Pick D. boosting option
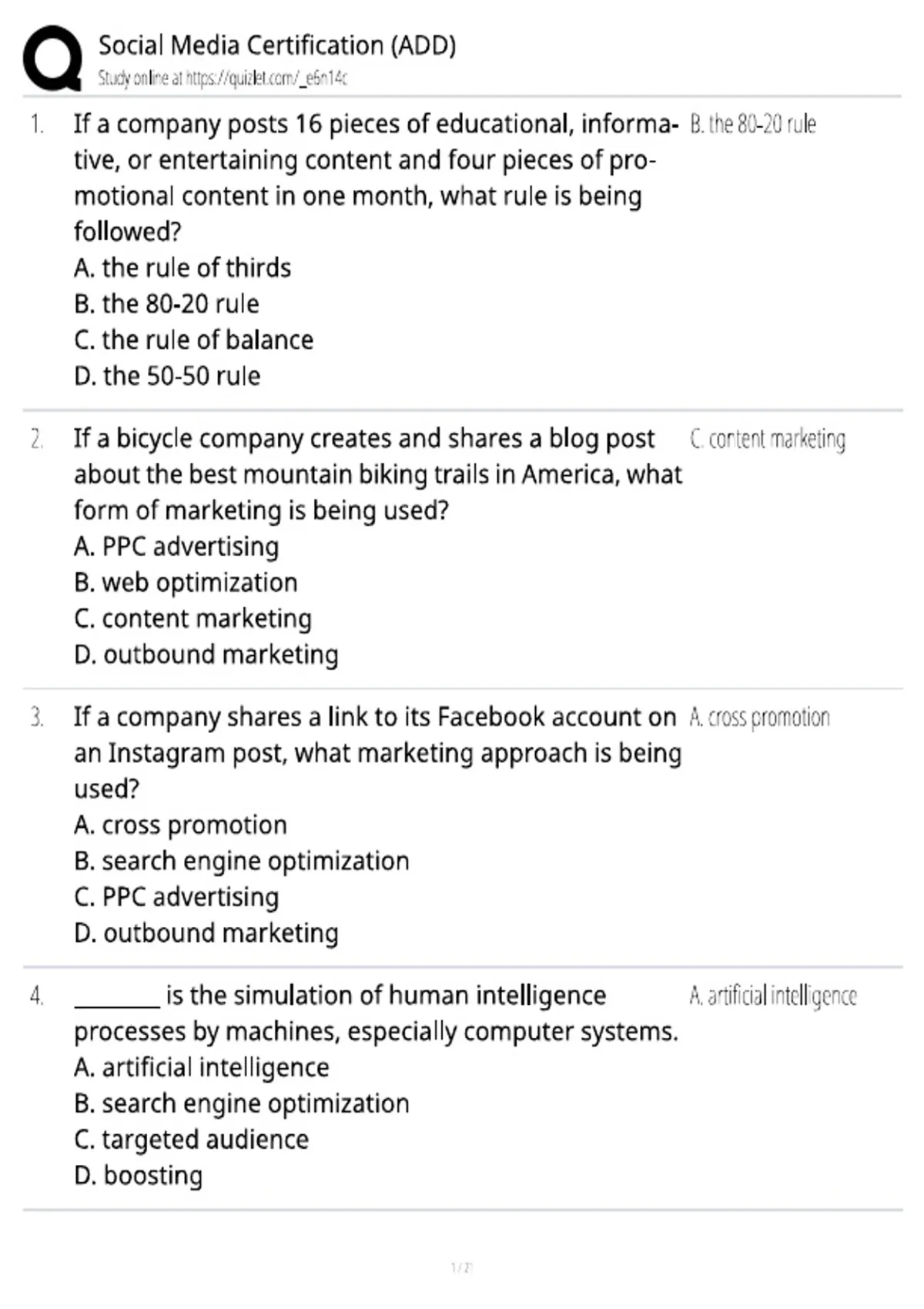 139,1175
